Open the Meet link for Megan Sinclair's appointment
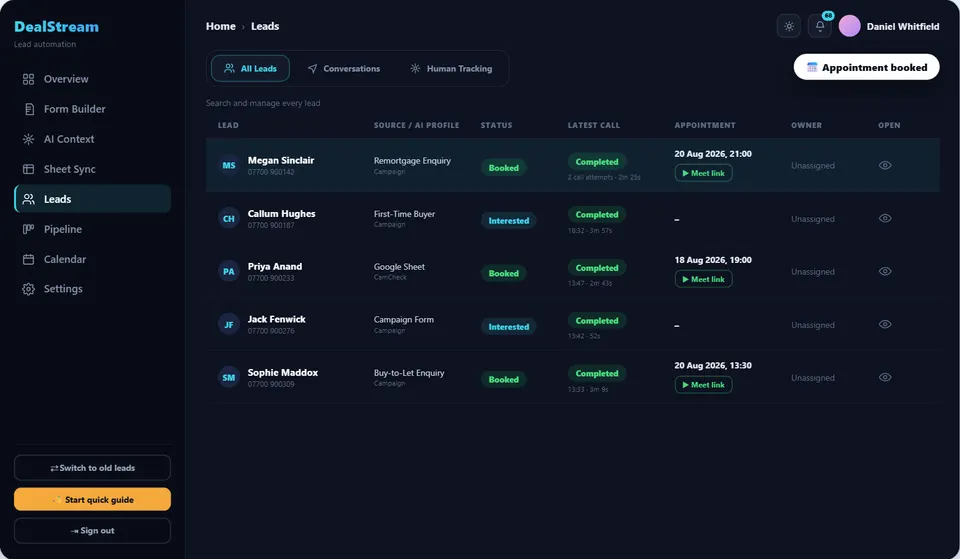Viewport: 960px width, 559px height. [703, 173]
